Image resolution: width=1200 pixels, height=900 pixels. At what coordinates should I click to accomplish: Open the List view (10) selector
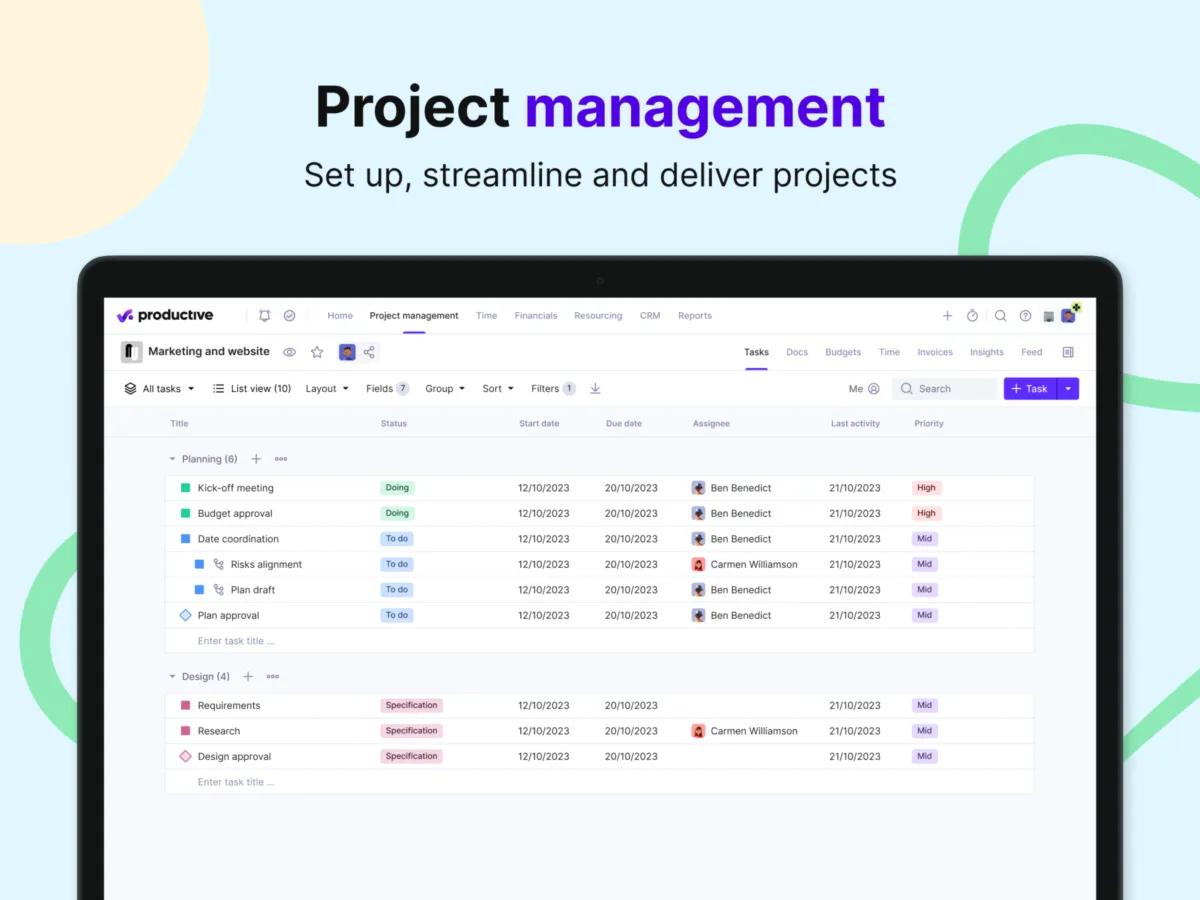tap(252, 389)
